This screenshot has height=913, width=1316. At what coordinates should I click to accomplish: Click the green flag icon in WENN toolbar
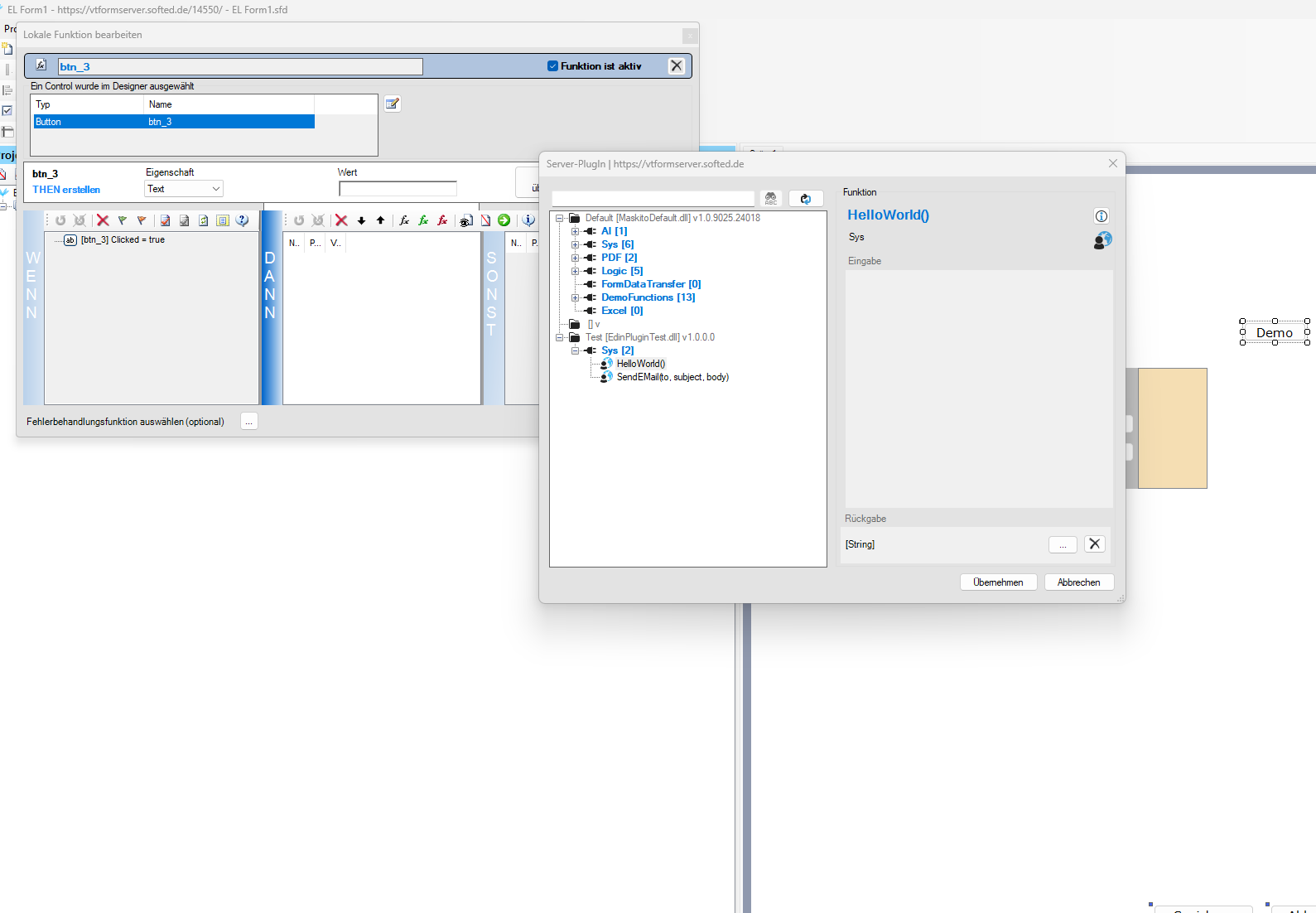point(123,220)
